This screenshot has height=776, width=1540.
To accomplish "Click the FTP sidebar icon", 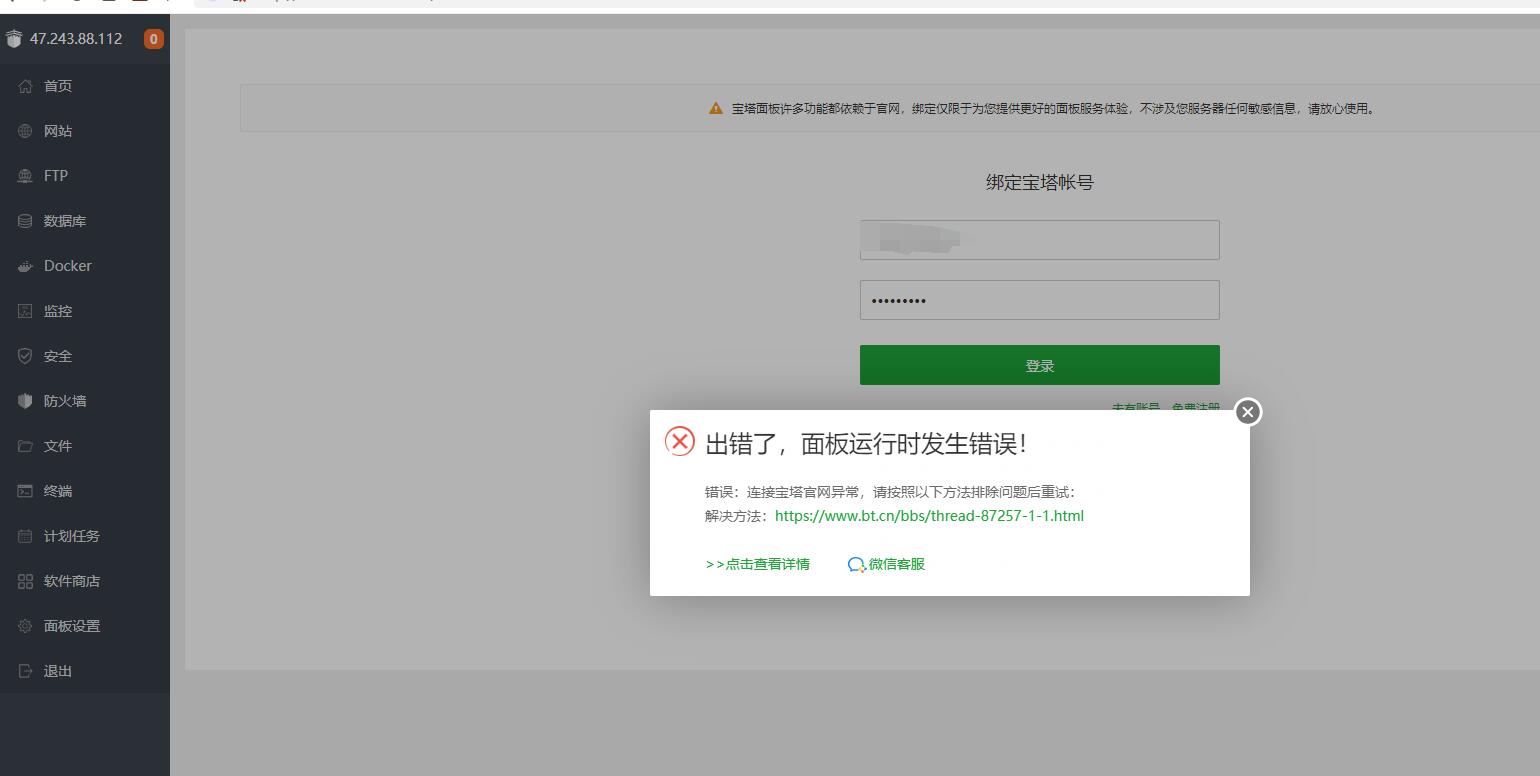I will click(x=25, y=176).
